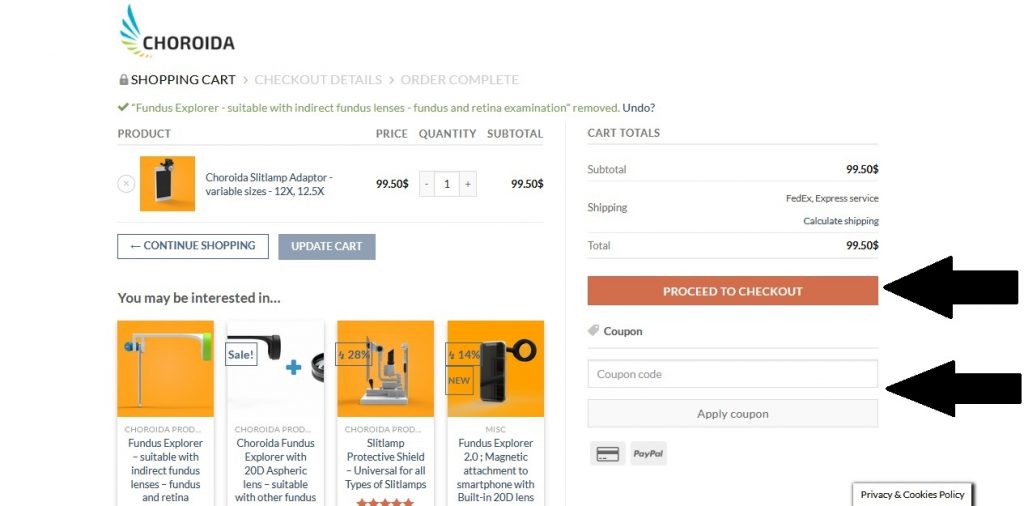Click the coupon tag icon
The height and width of the screenshot is (506, 1024).
(x=593, y=331)
